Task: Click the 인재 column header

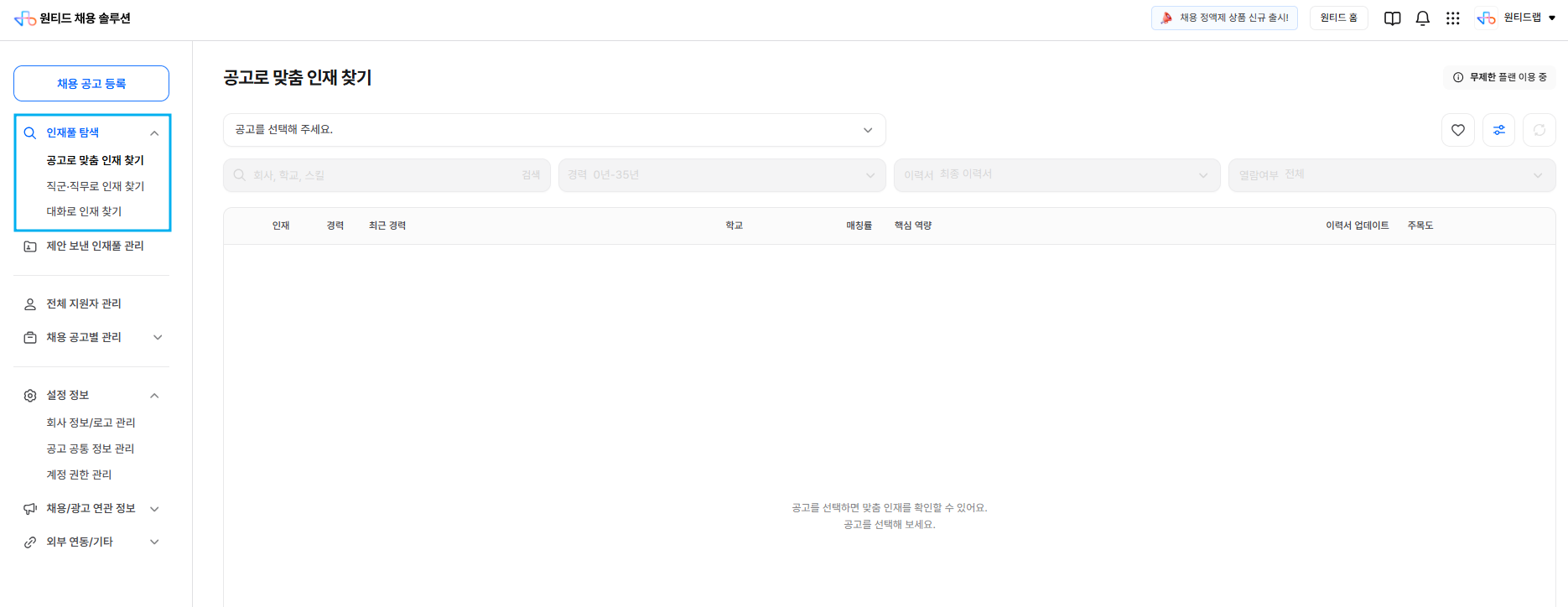Action: 281,226
